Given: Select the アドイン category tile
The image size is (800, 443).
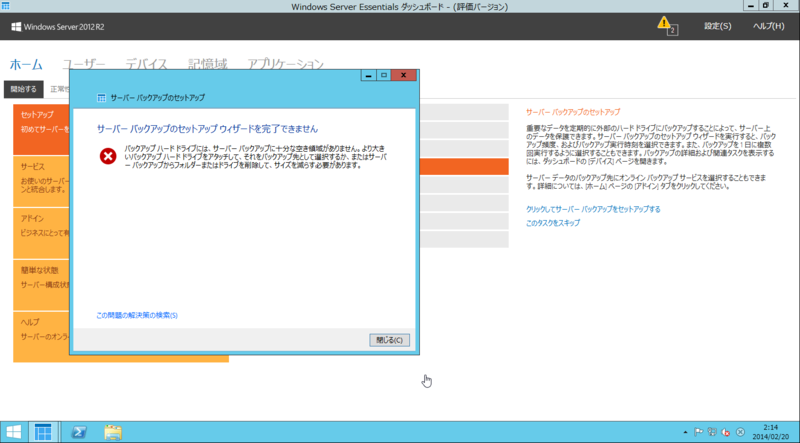Looking at the screenshot, I should click(x=41, y=233).
